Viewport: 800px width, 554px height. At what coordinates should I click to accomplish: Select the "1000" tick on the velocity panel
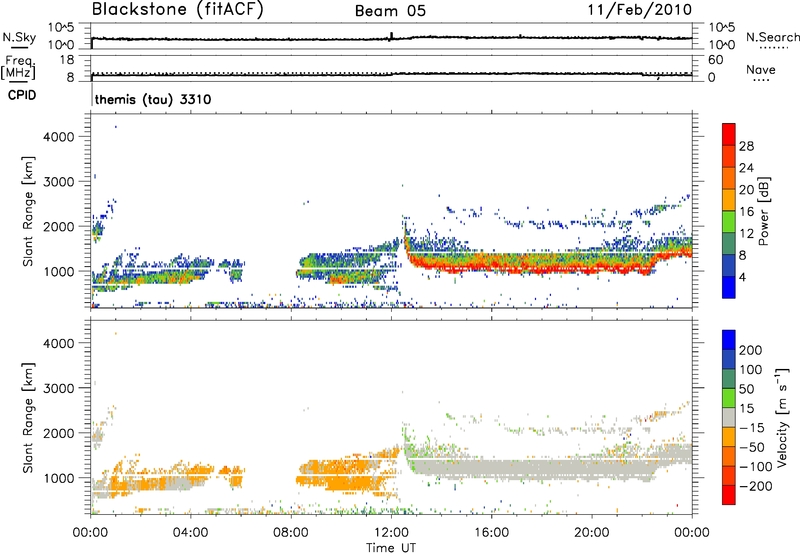tap(58, 478)
